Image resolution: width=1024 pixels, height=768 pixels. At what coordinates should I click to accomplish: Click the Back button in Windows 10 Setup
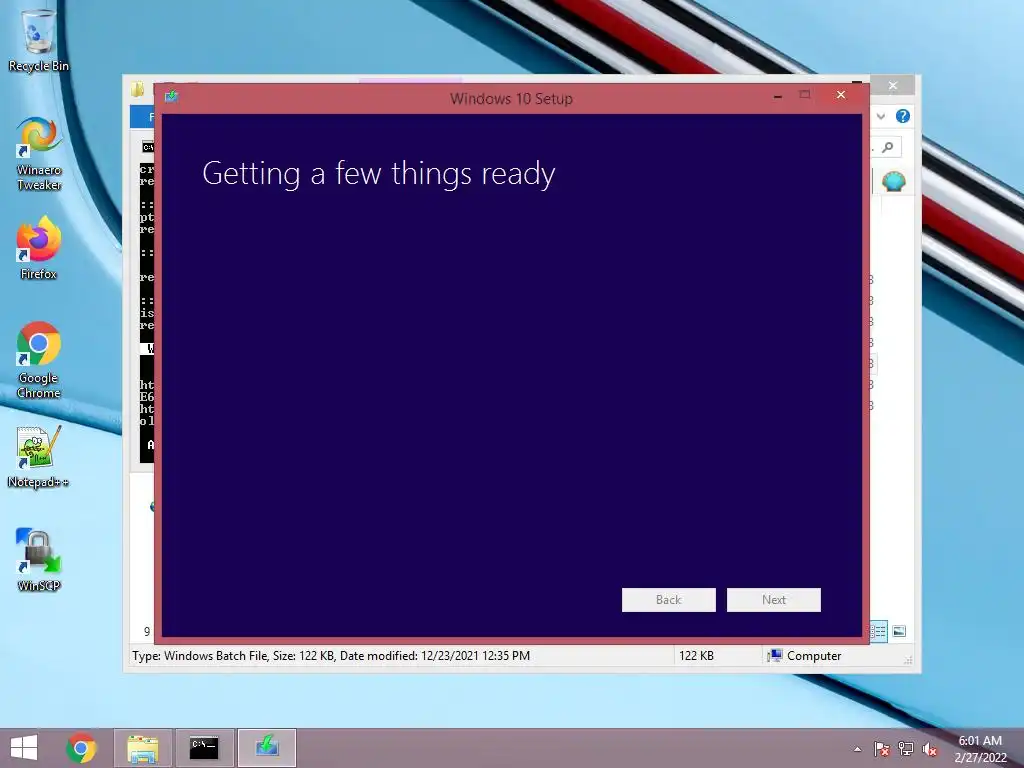point(668,600)
